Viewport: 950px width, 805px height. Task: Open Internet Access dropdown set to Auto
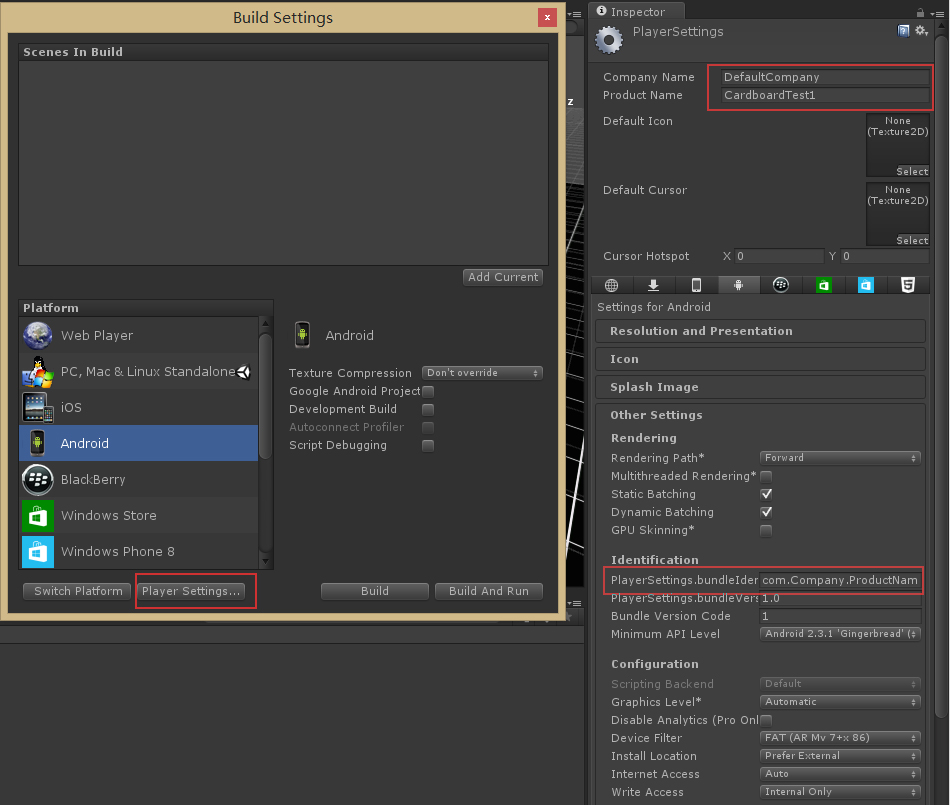pos(840,774)
